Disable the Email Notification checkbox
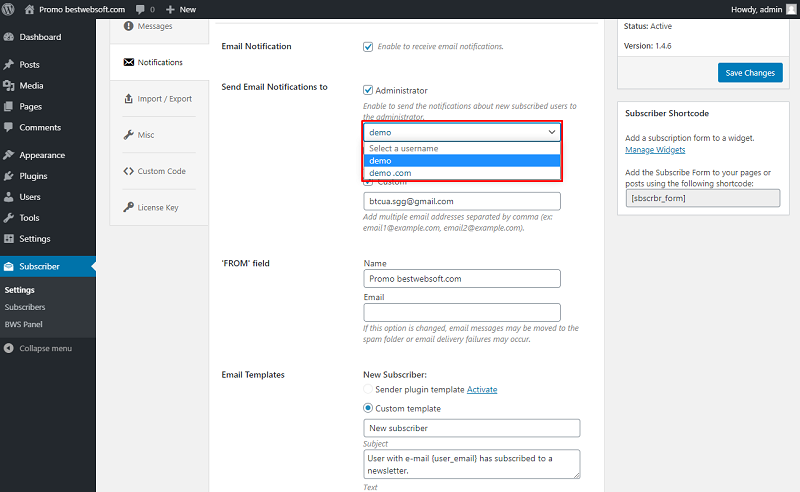The height and width of the screenshot is (492, 800). [368, 46]
